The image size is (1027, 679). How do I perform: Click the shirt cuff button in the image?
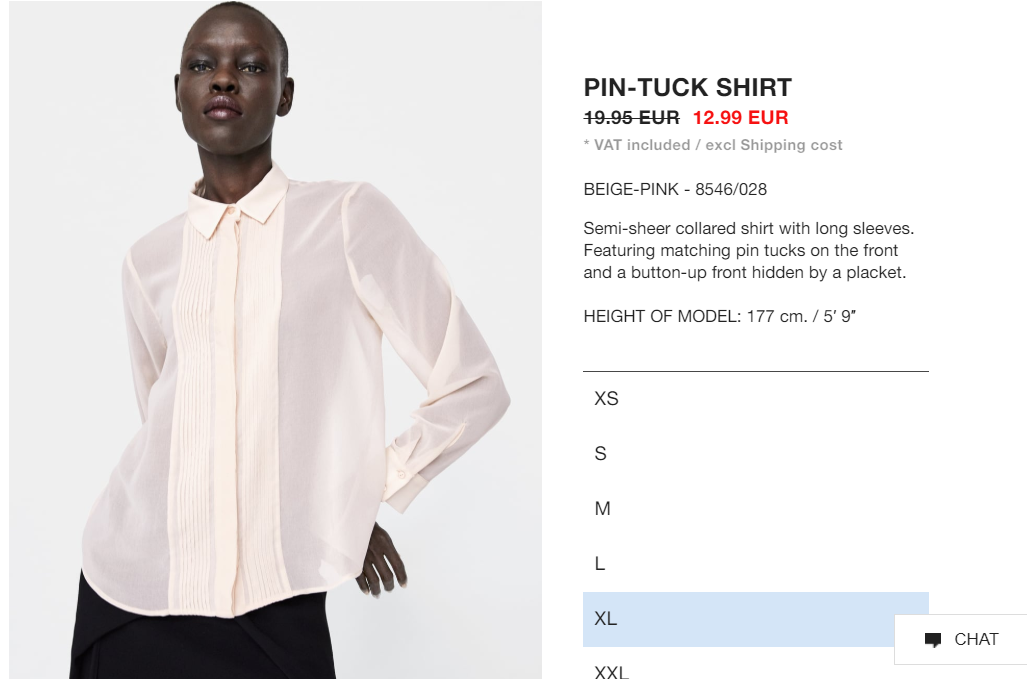401,474
